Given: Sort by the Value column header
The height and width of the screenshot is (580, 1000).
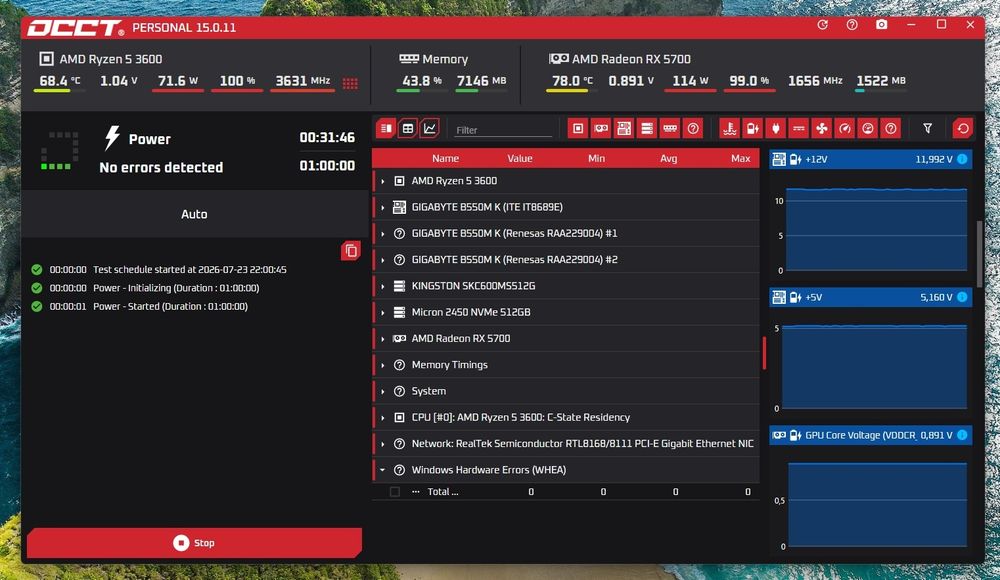Looking at the screenshot, I should (520, 158).
